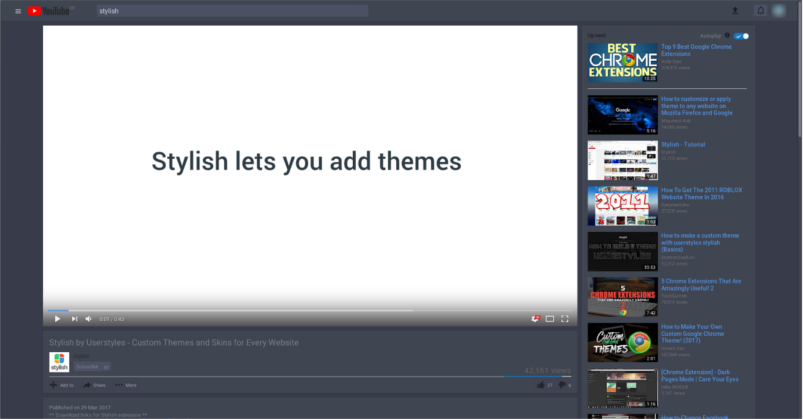Open 'Top 9 Best Google Chrome Extensions' link
The width and height of the screenshot is (803, 419).
[696, 50]
